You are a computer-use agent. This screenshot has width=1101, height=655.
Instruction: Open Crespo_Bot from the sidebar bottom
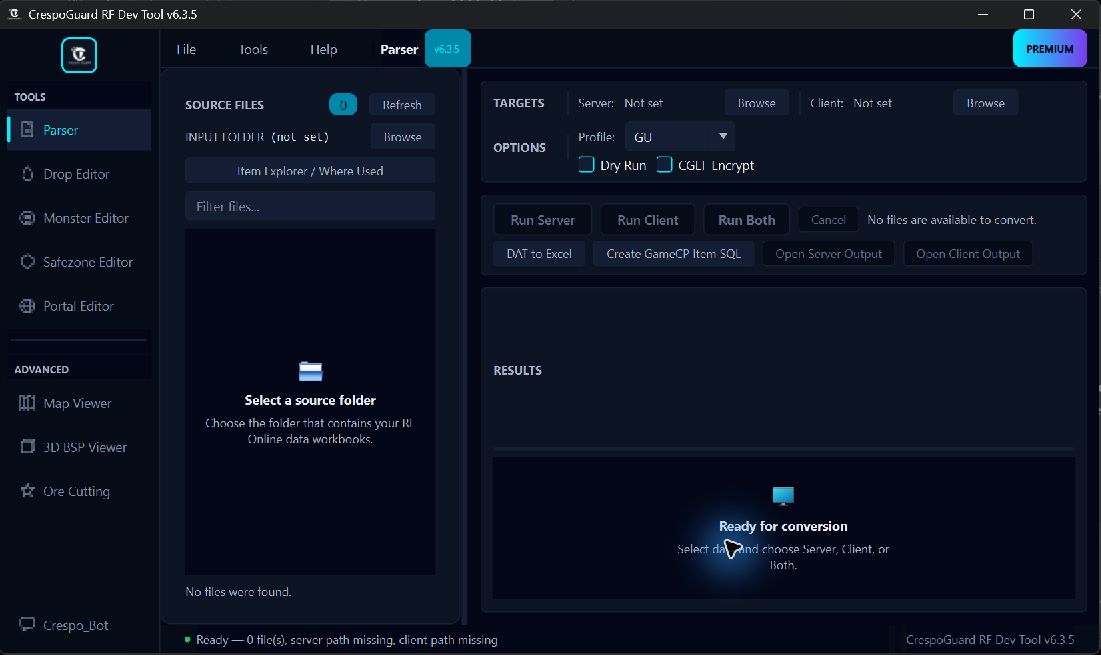click(79, 625)
